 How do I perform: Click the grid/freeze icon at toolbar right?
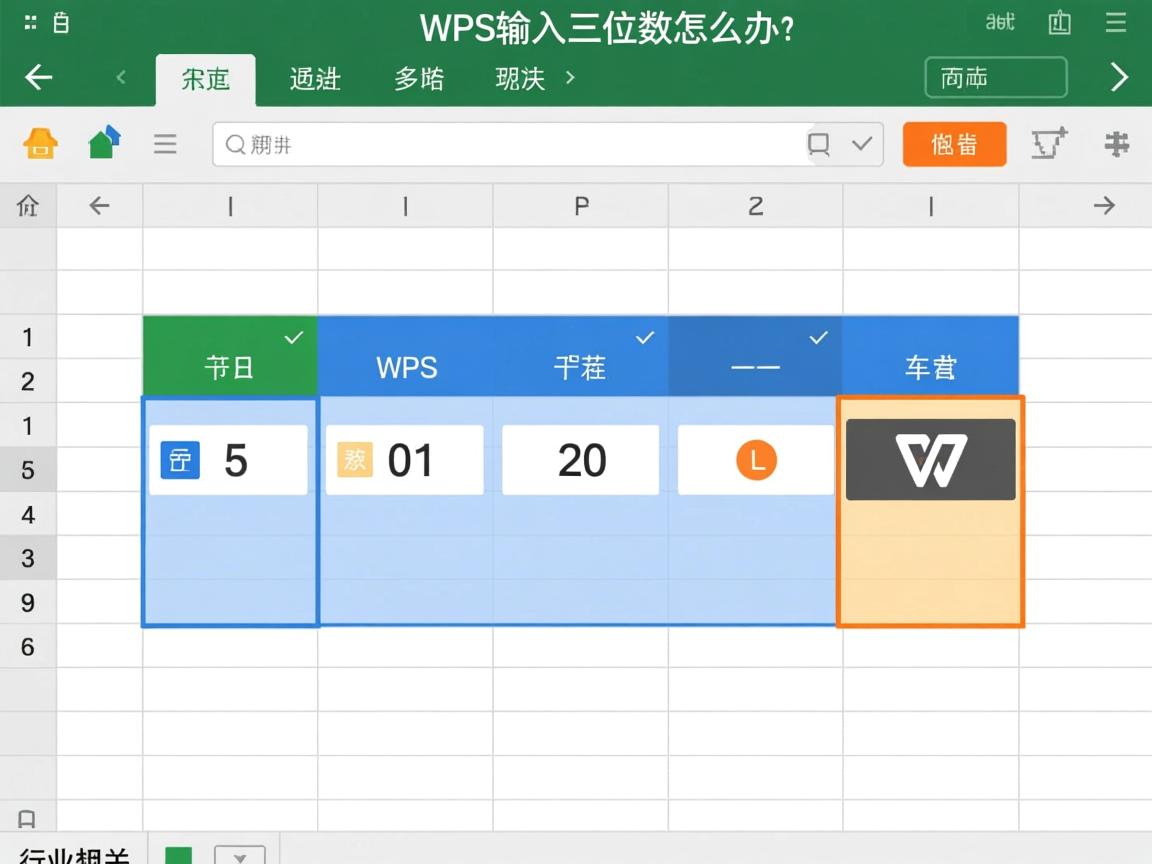[1115, 144]
